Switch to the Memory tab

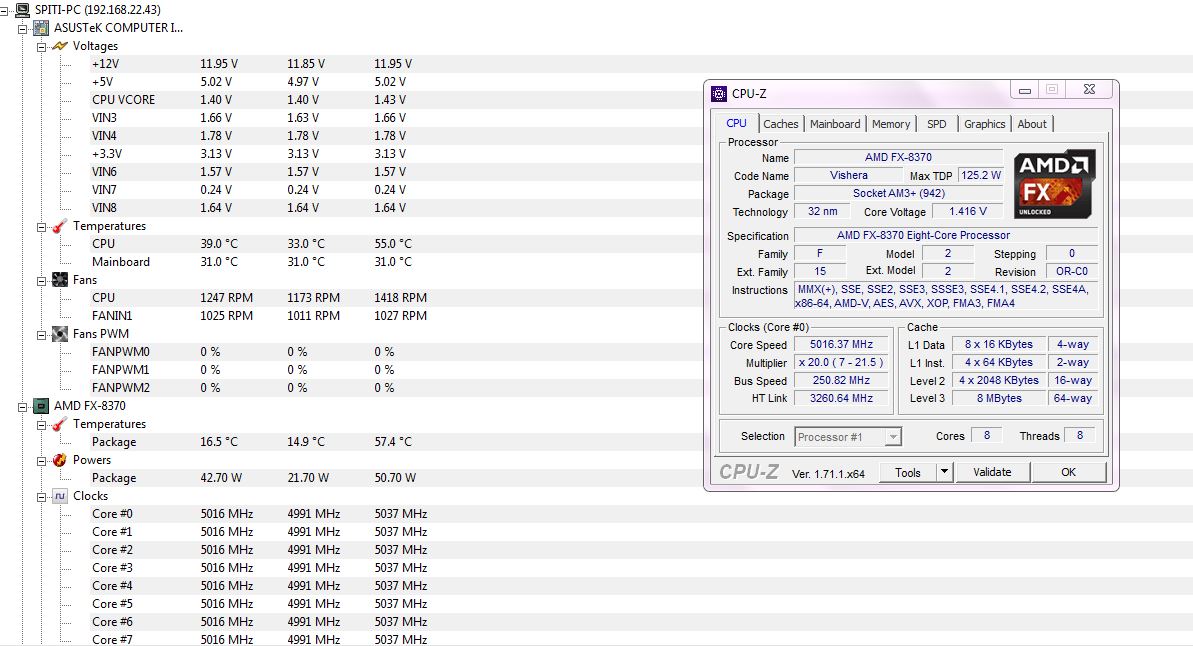tap(891, 124)
